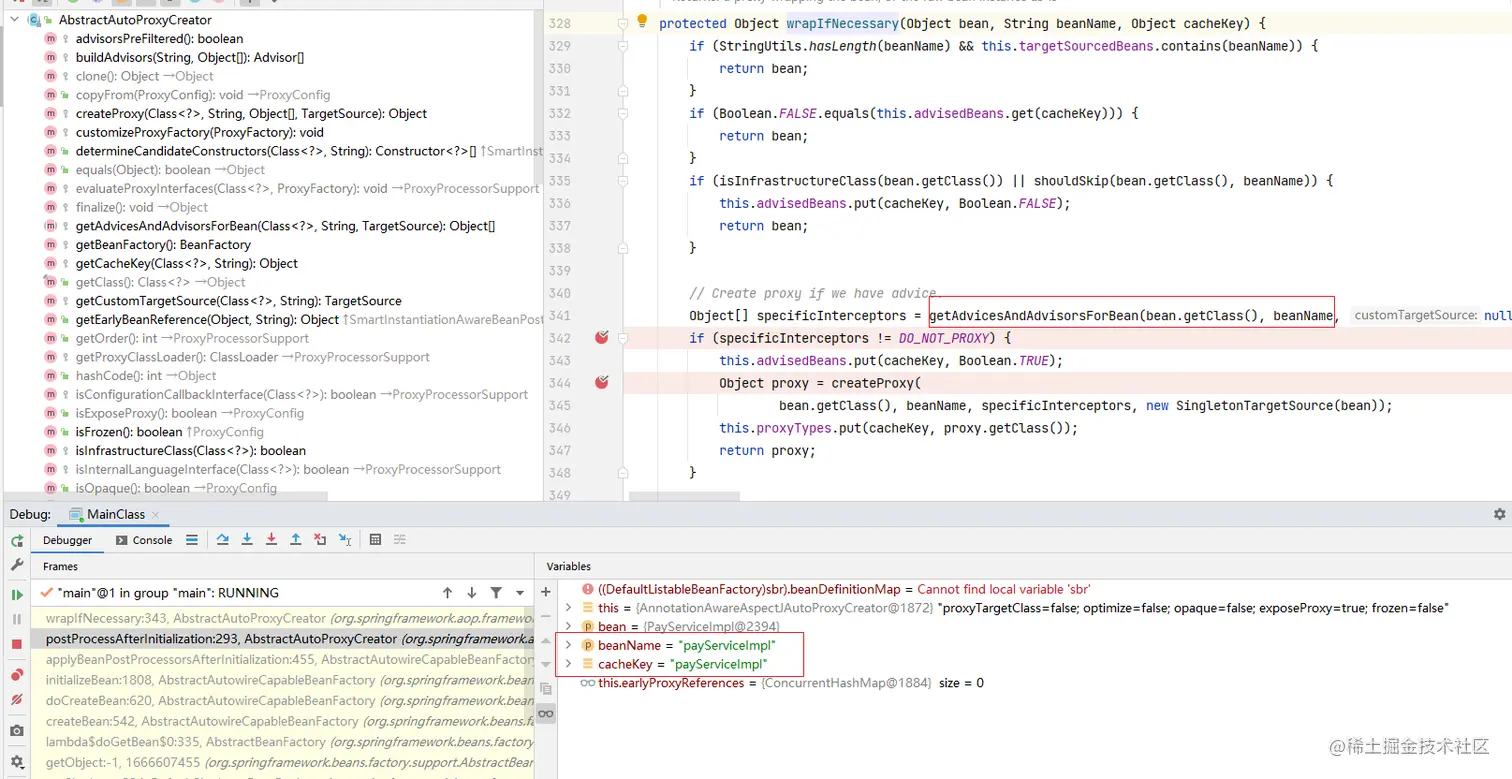Toggle Mute Breakpoints icon
1512x779 pixels.
pos(17,701)
